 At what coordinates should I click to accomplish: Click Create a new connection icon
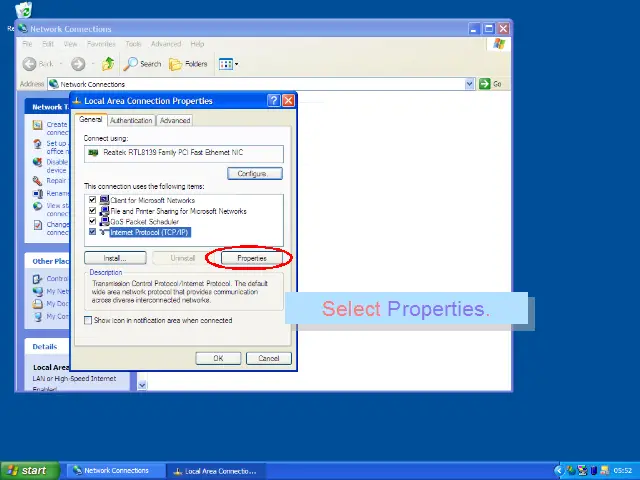coord(37,126)
